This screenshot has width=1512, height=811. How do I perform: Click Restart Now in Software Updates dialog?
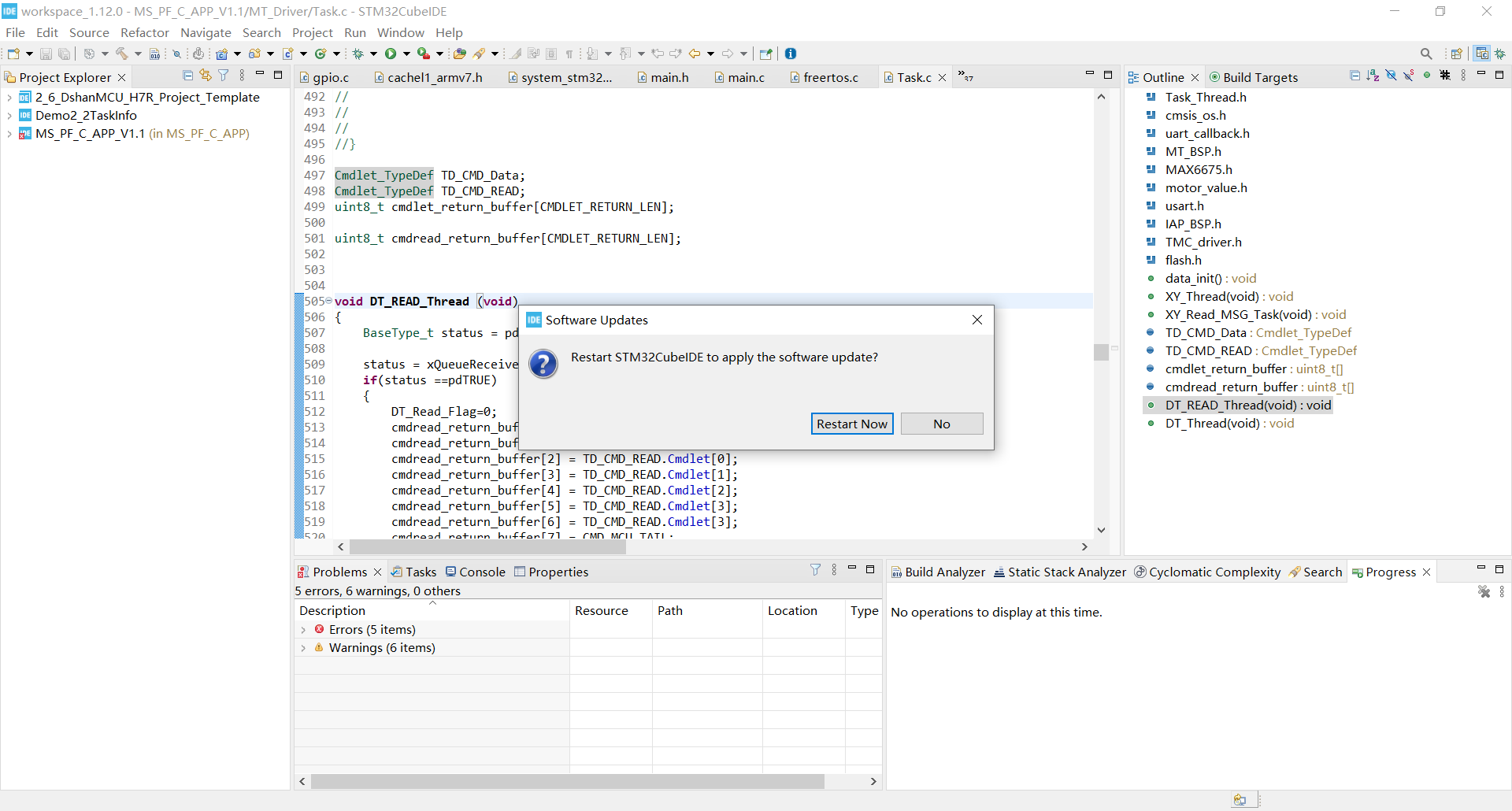pos(852,424)
